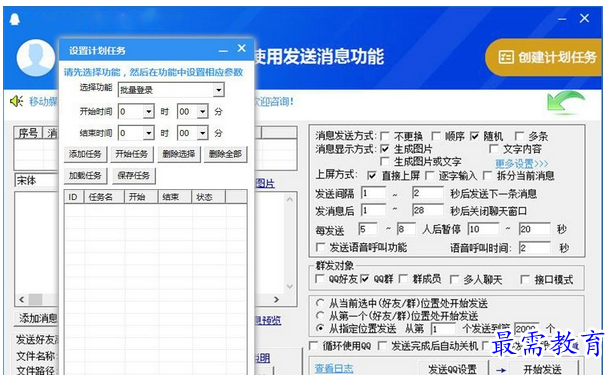Enable the 发送语音呼叫功能 checkbox
The image size is (613, 375).
coord(321,247)
